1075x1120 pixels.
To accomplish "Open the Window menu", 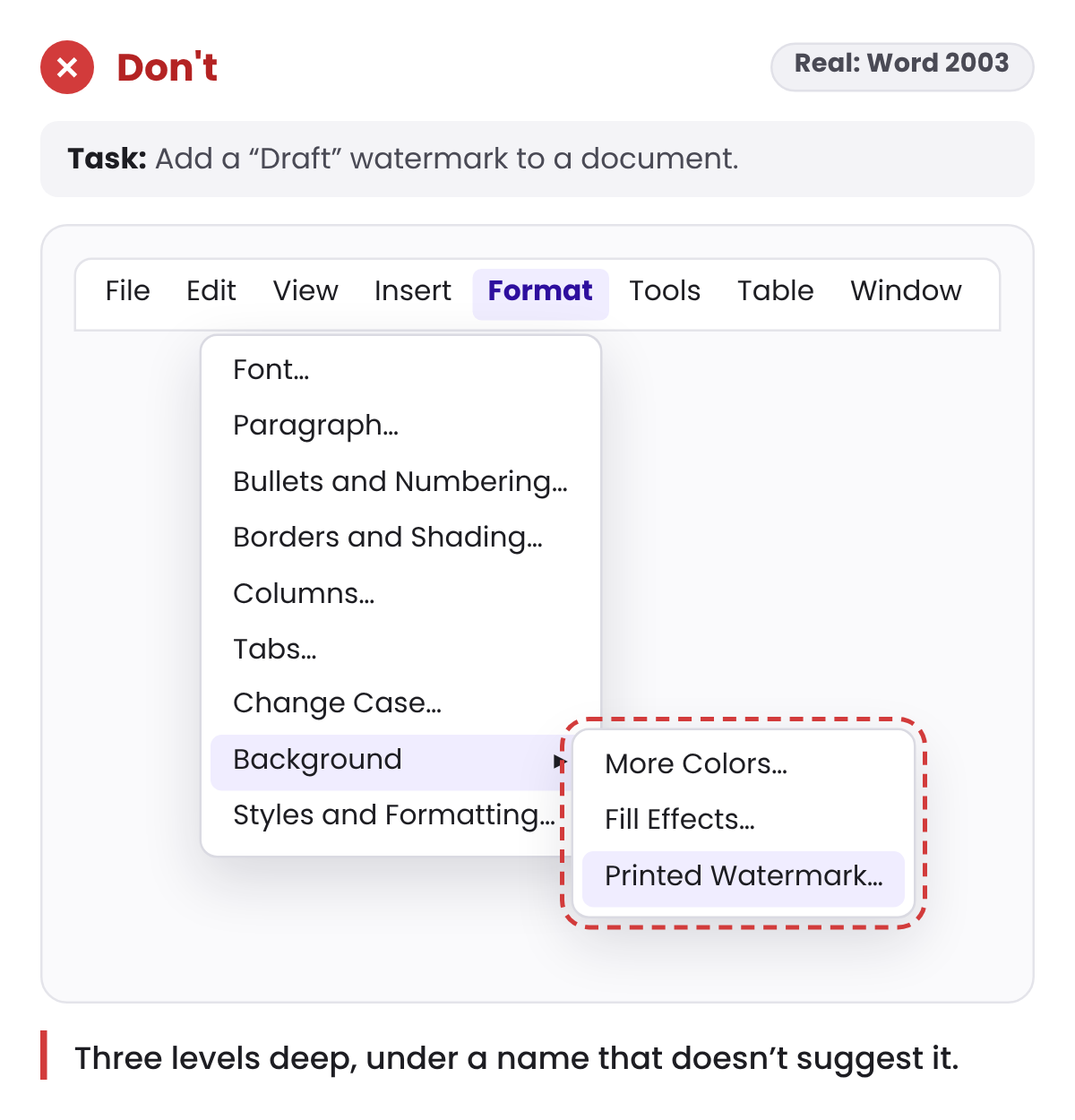I will point(906,291).
